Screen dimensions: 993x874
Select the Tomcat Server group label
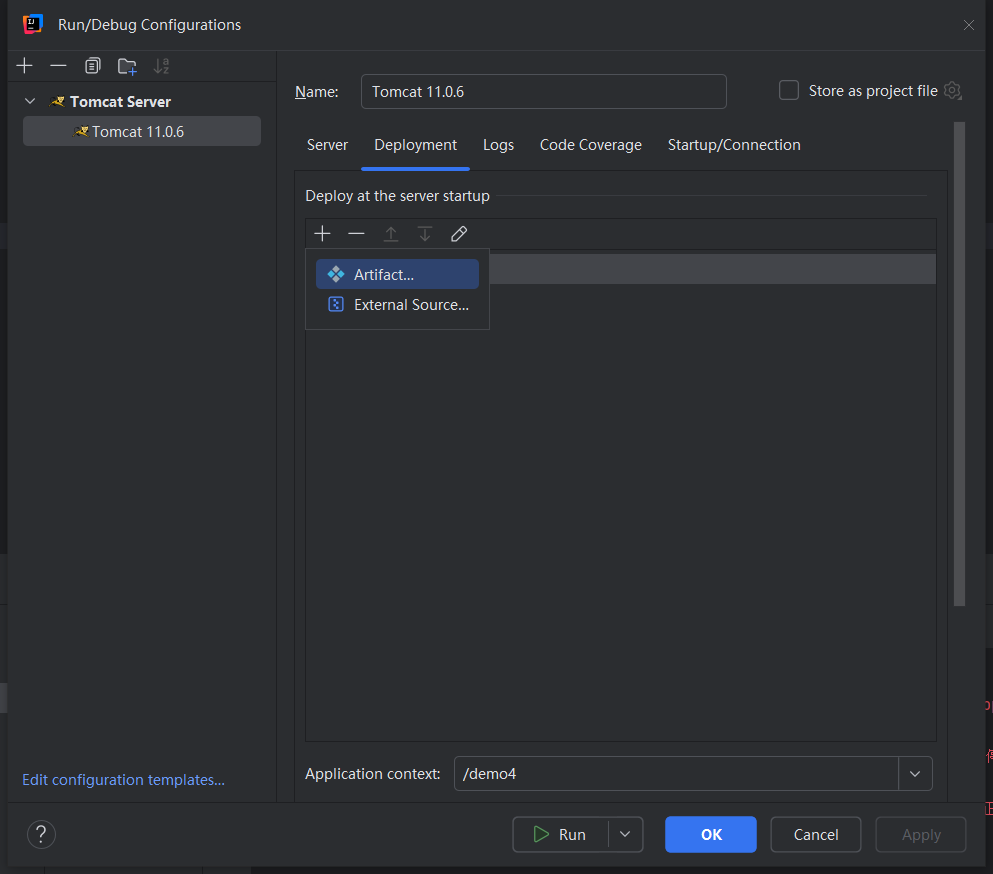120,101
